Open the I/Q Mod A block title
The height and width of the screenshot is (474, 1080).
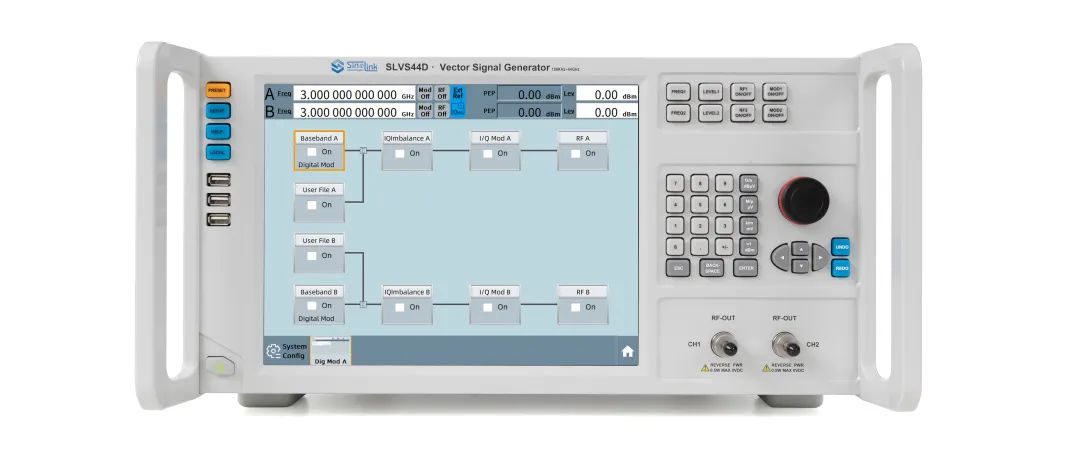coord(495,138)
